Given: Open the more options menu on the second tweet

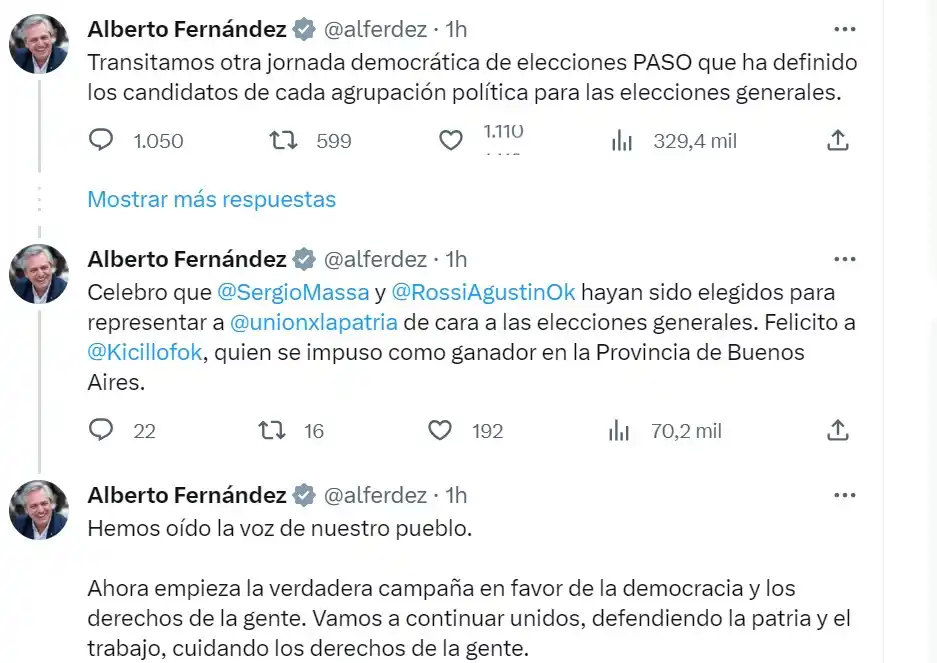Looking at the screenshot, I should click(845, 258).
